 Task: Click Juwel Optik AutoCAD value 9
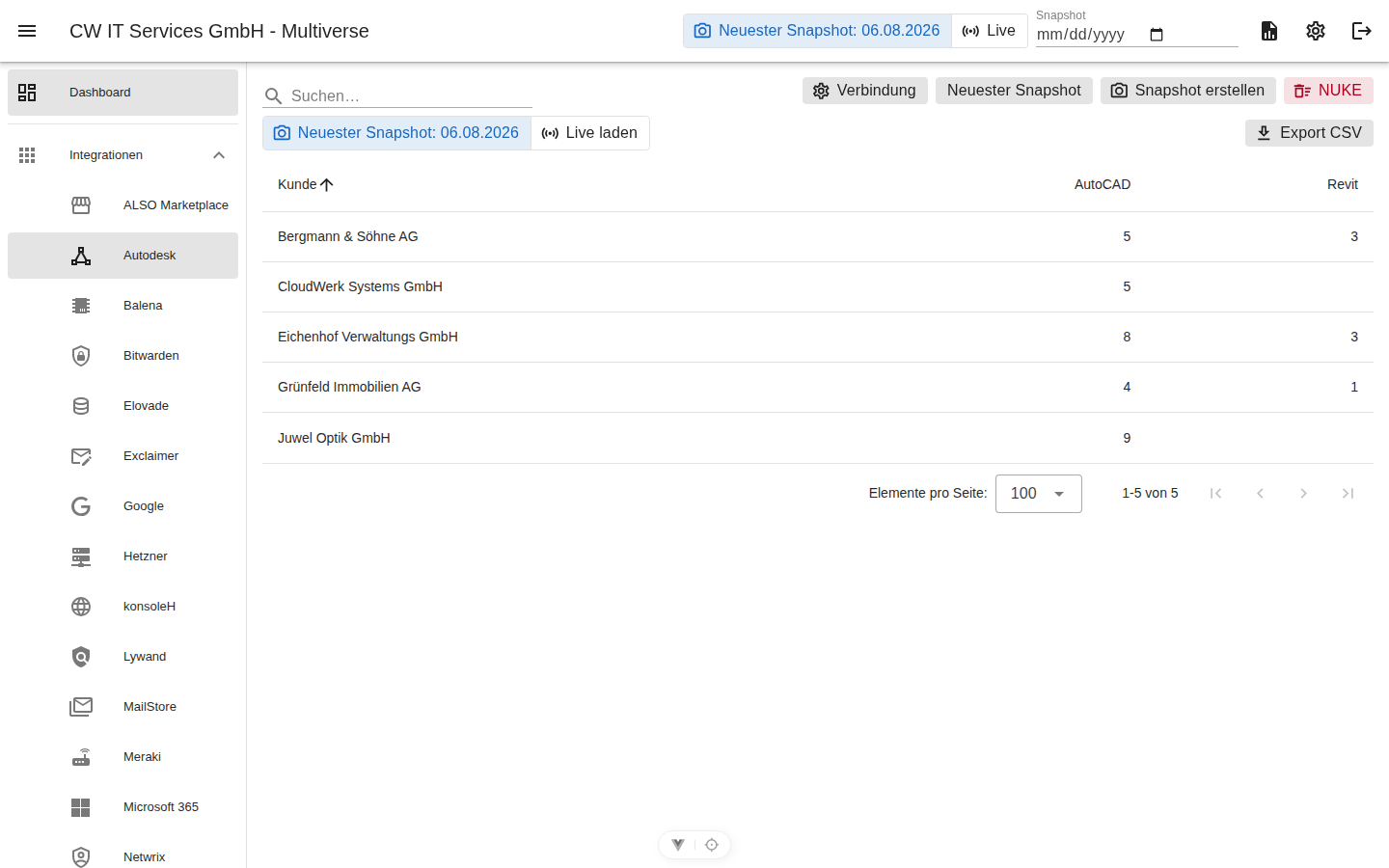1127,438
